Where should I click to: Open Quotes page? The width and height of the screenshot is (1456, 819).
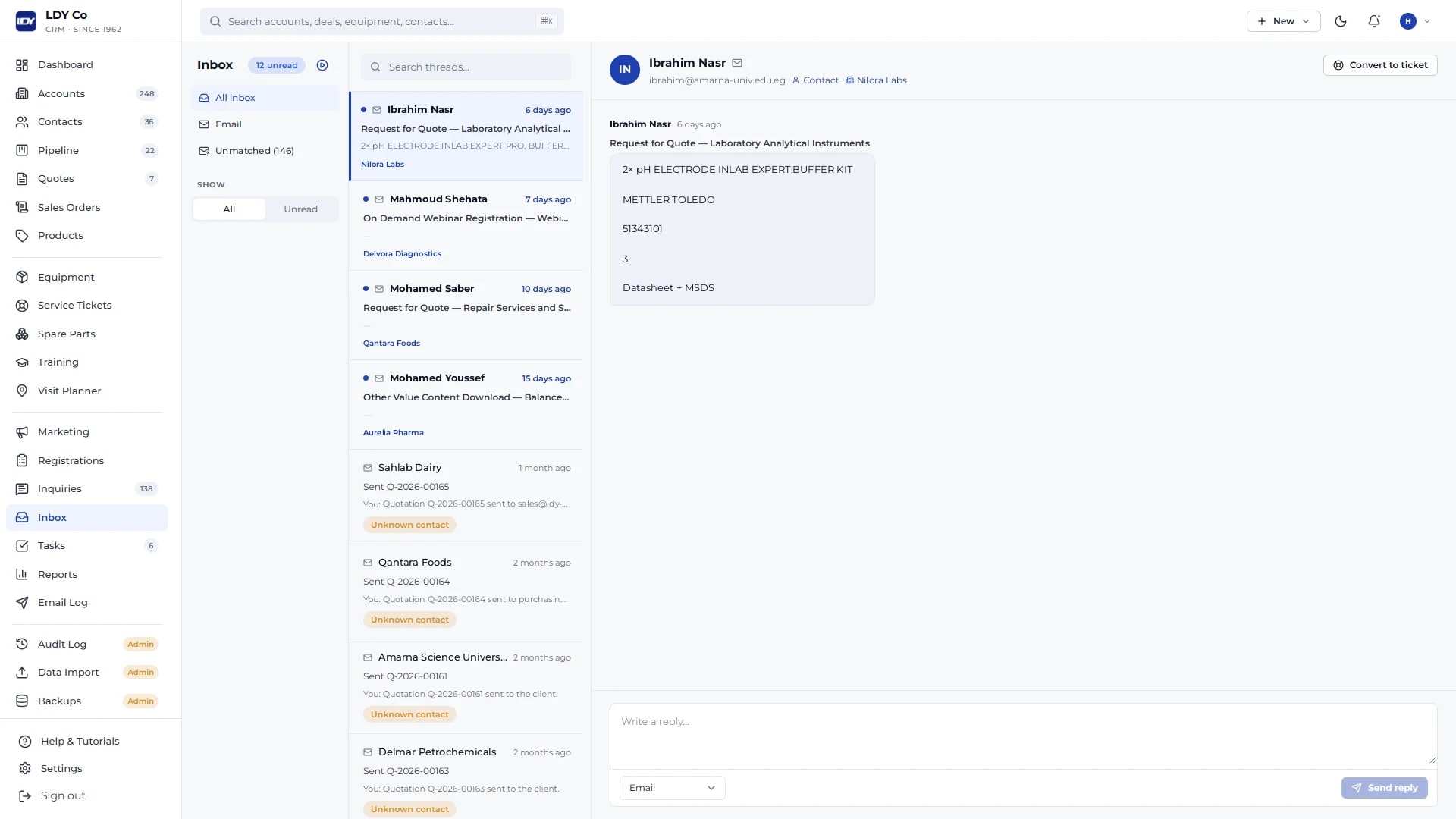[86, 179]
